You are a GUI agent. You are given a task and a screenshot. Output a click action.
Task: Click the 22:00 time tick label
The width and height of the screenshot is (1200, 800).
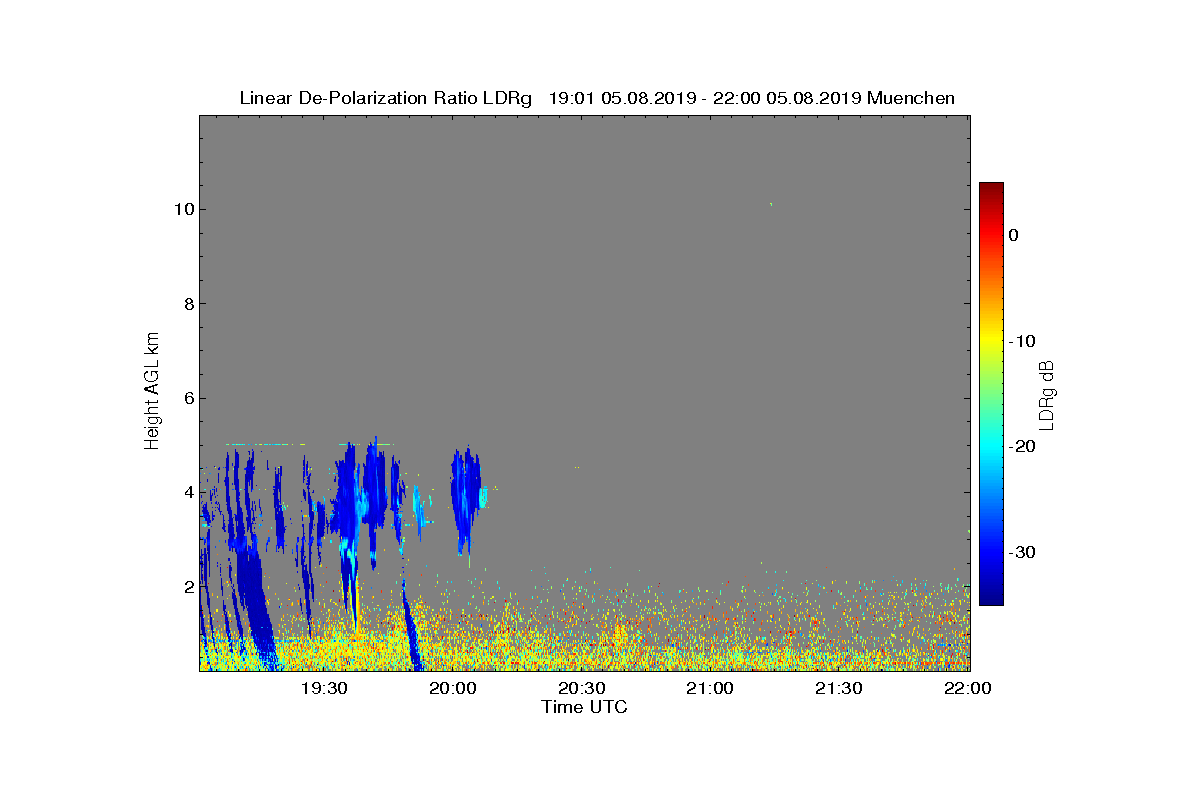point(967,688)
